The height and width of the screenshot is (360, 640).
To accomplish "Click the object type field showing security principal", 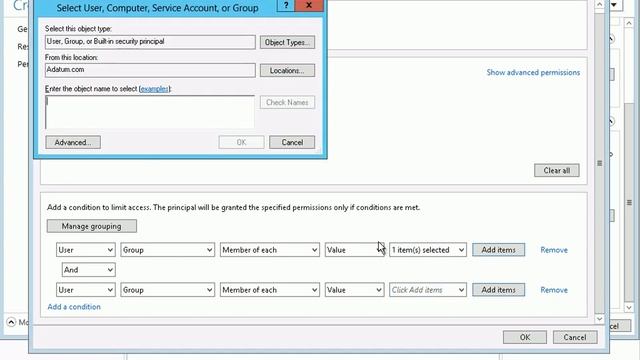I will pos(150,42).
